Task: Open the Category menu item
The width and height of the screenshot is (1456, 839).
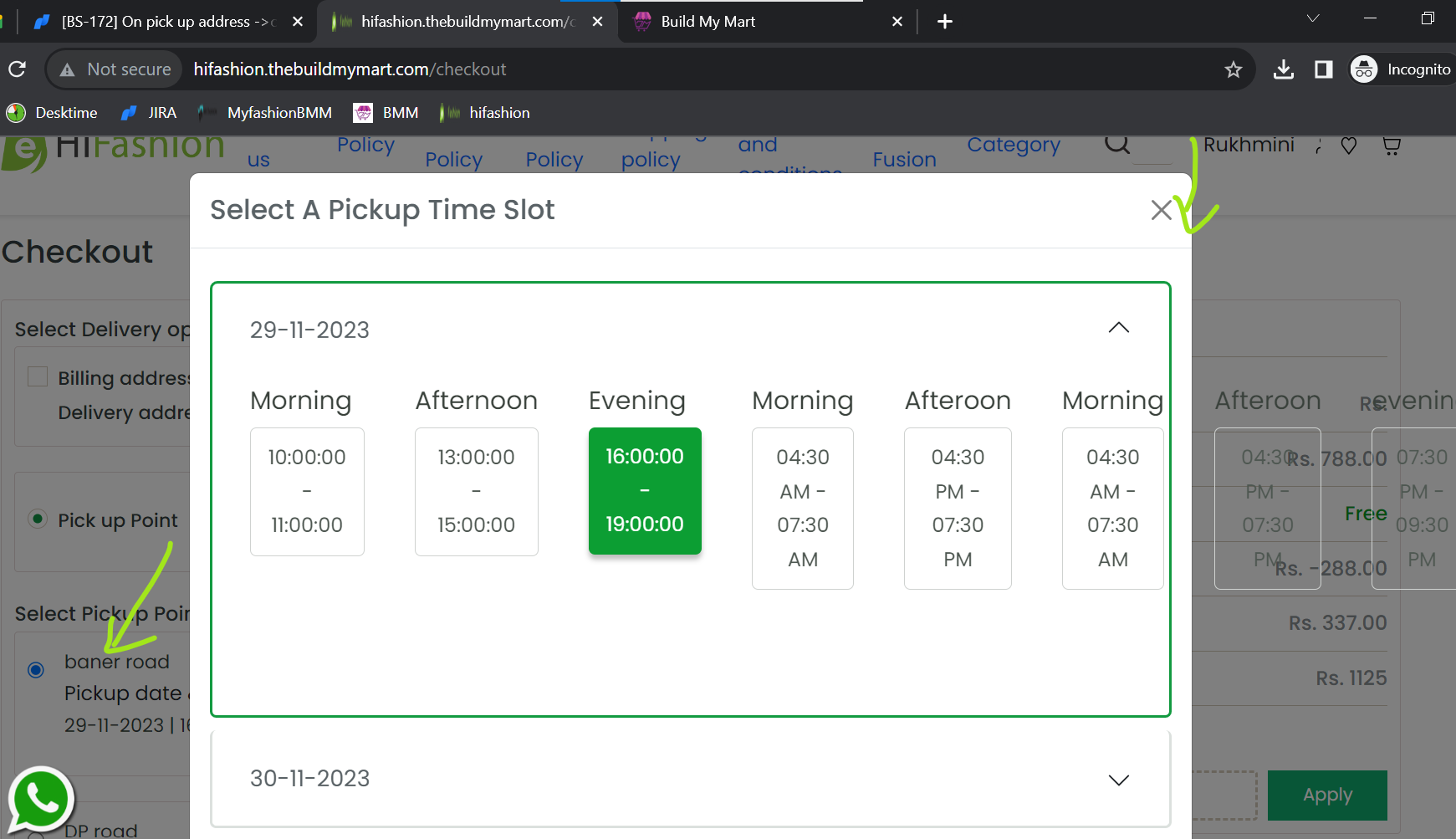Action: click(x=1014, y=145)
